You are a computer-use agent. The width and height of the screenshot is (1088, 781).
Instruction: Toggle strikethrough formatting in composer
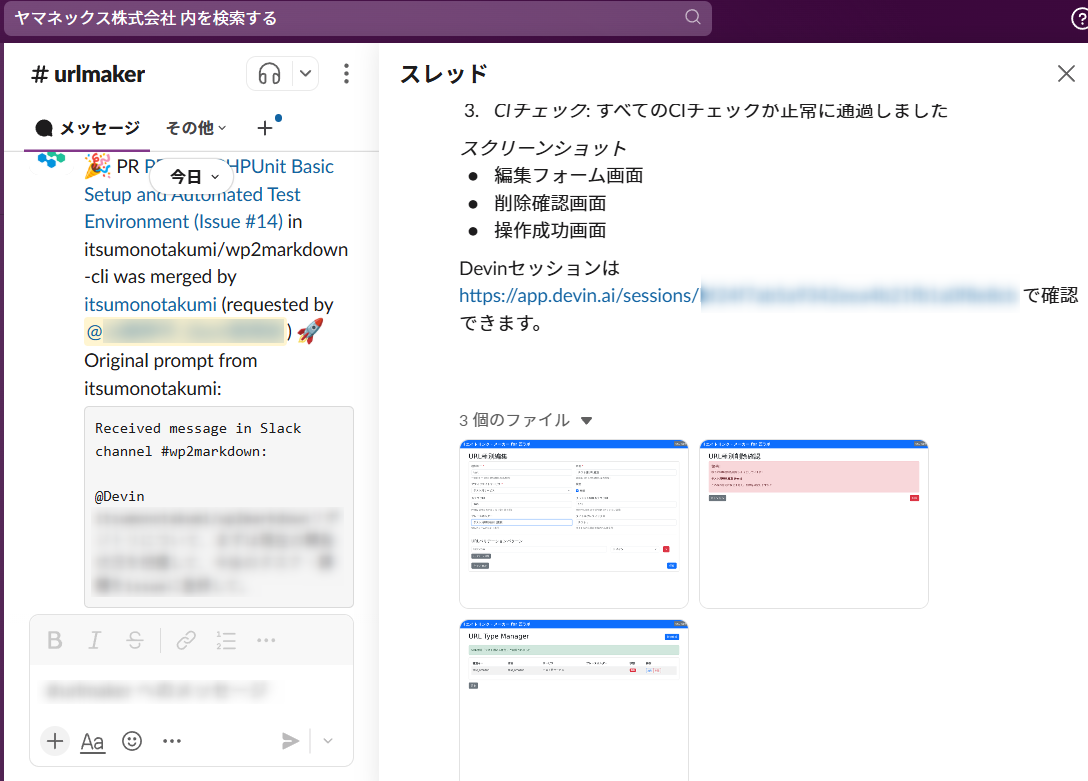pyautogui.click(x=135, y=640)
